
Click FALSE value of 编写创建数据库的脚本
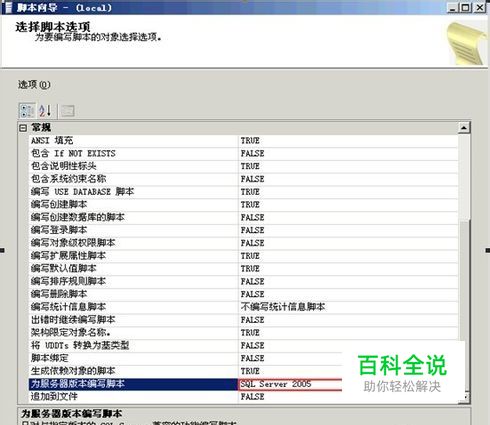252,217
